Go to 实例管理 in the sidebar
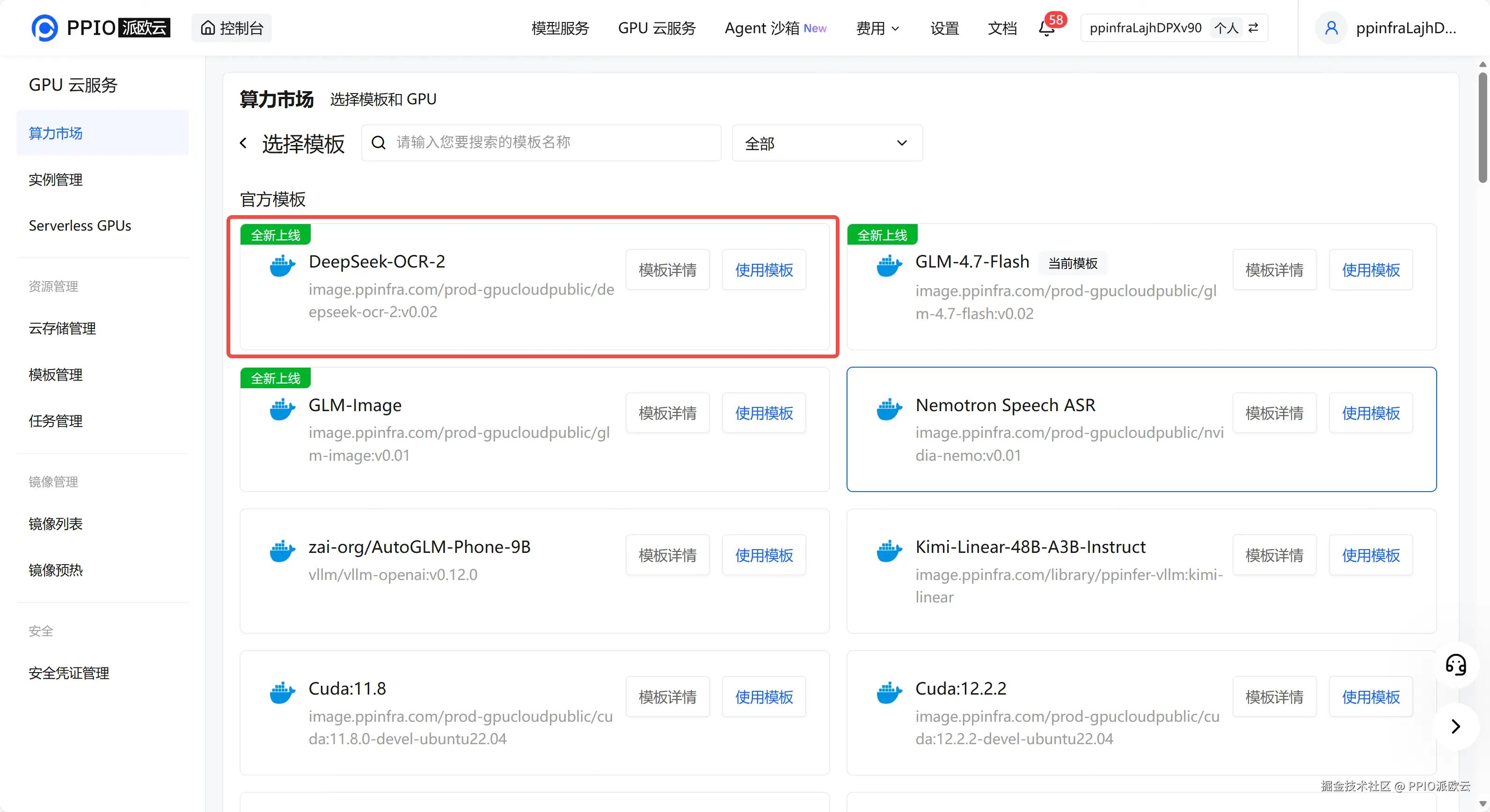1490x812 pixels. pyautogui.click(x=56, y=180)
